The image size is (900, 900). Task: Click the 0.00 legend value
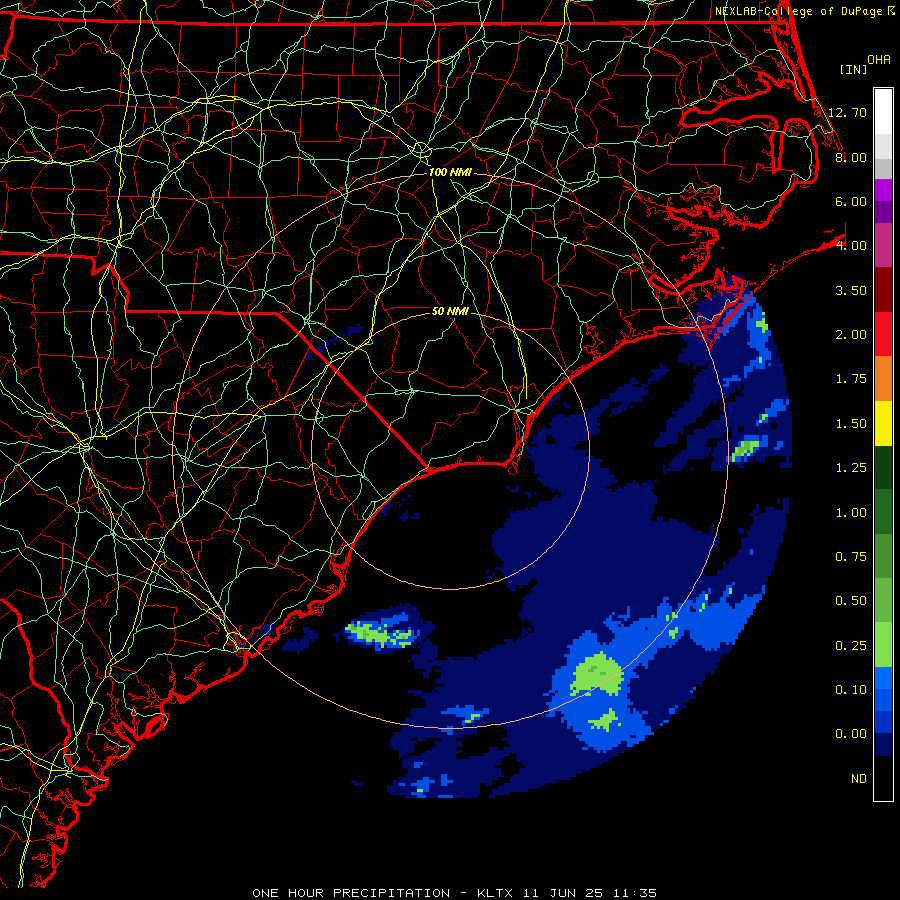coord(851,734)
